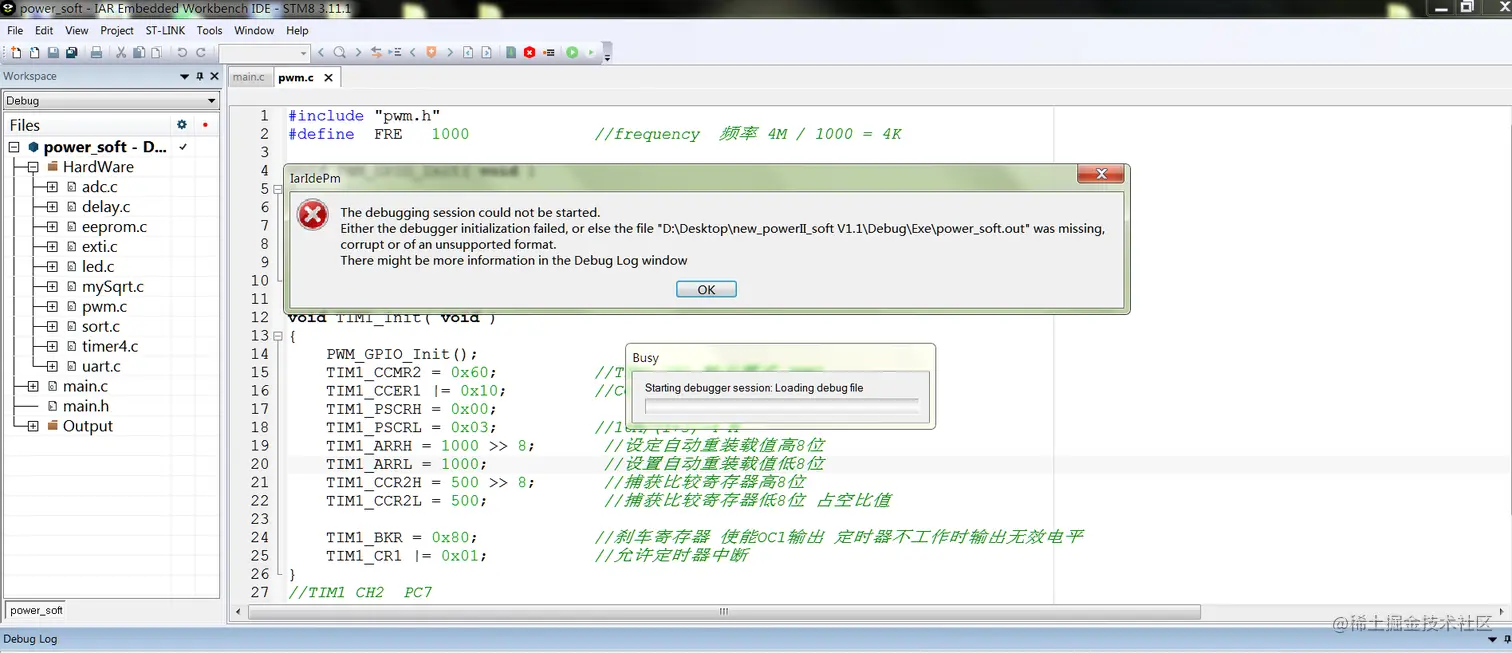Select main.h in the file tree
1512x653 pixels.
pyautogui.click(x=86, y=406)
